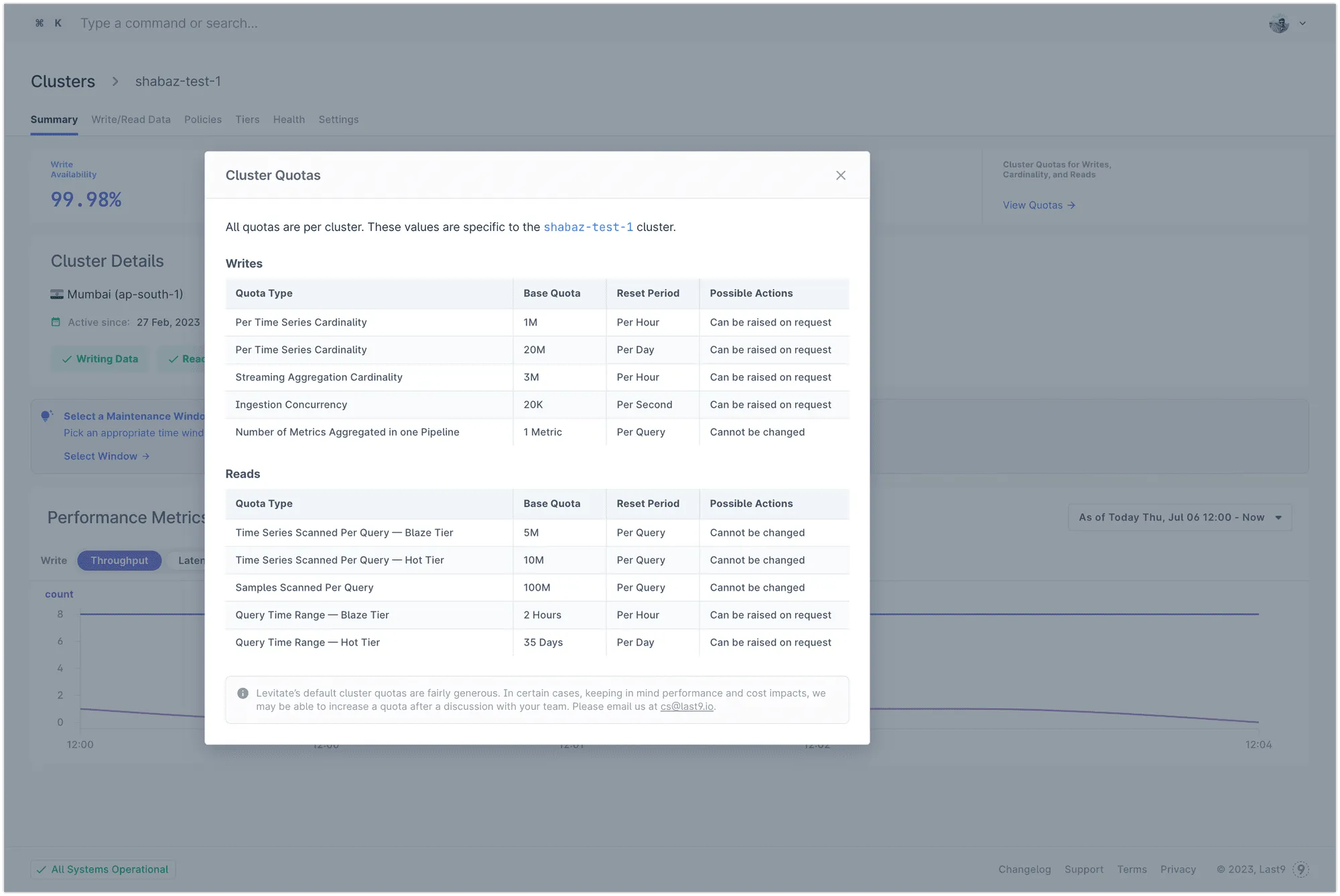Viewport: 1340px width, 896px height.
Task: Click the info icon in quota note
Action: [243, 694]
